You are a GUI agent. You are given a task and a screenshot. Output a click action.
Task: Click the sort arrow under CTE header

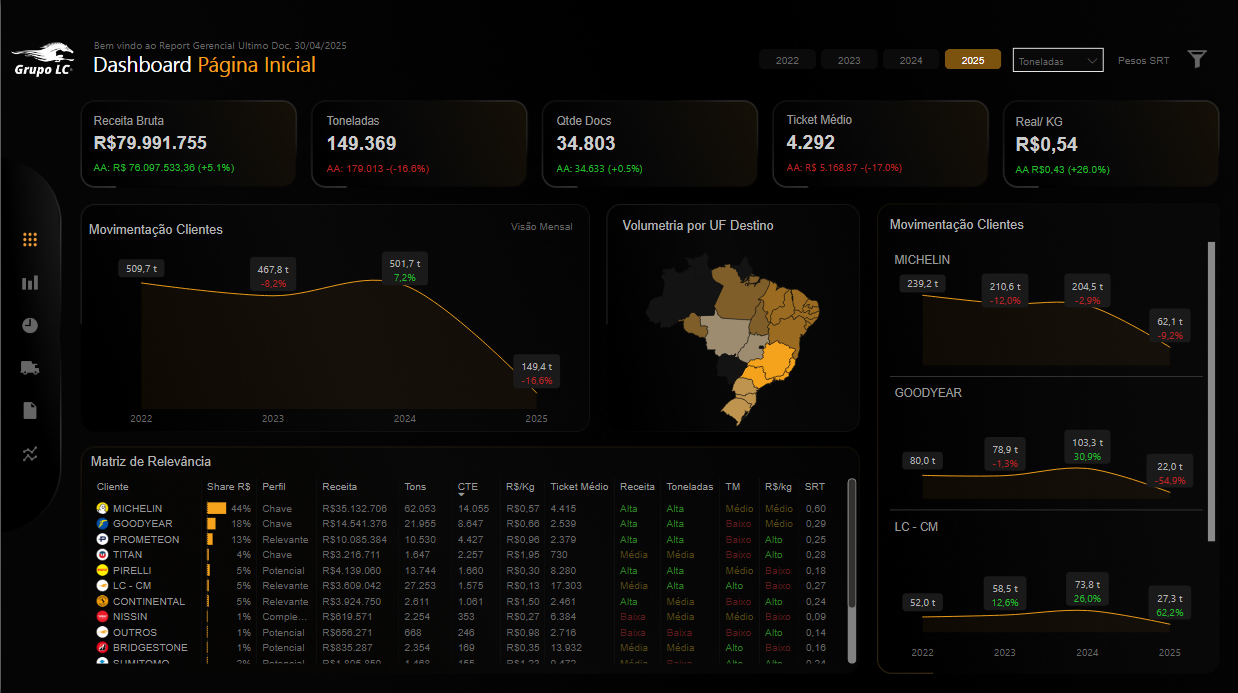(x=462, y=495)
